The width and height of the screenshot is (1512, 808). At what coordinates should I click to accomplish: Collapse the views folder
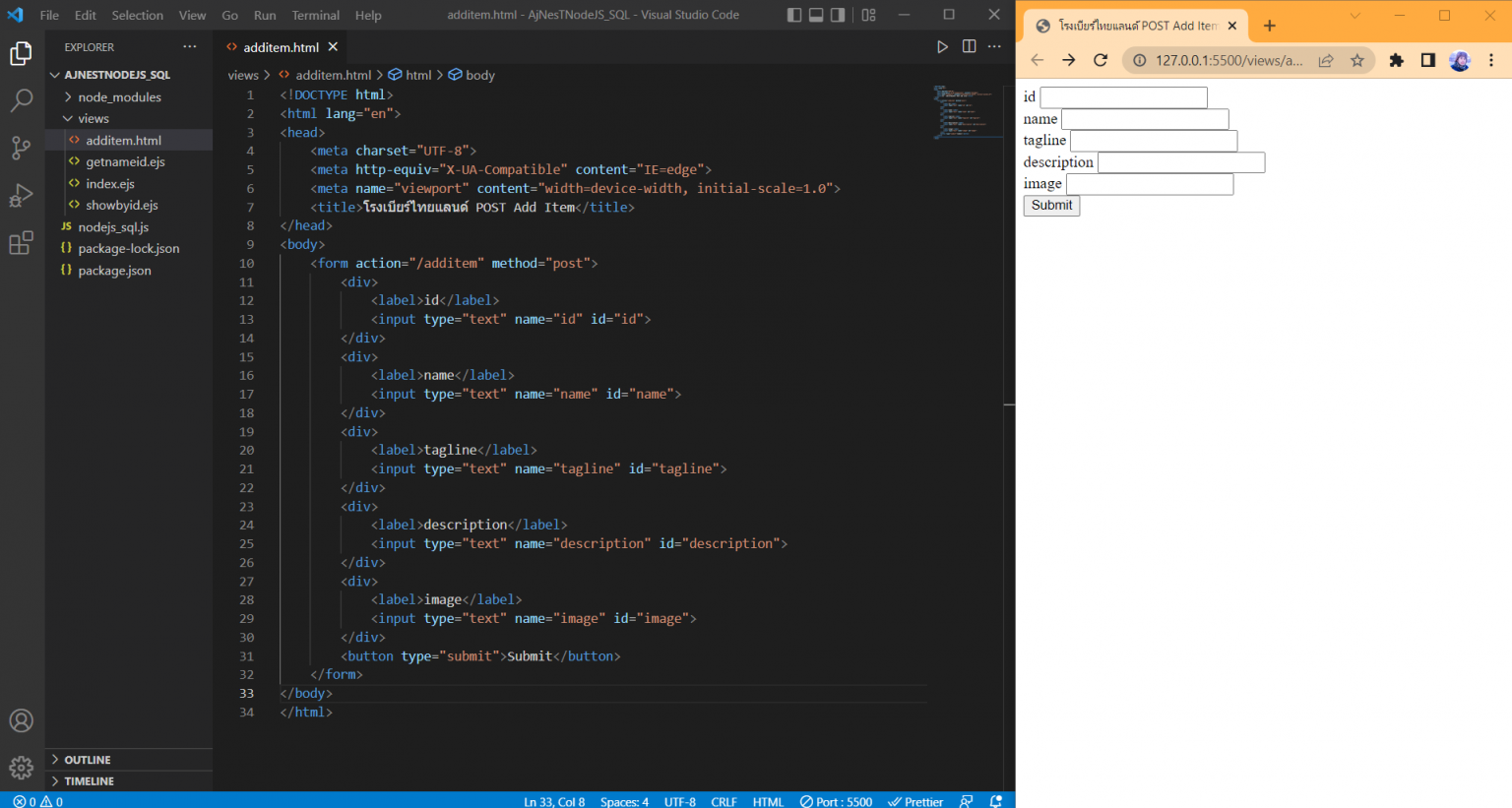[x=94, y=119]
